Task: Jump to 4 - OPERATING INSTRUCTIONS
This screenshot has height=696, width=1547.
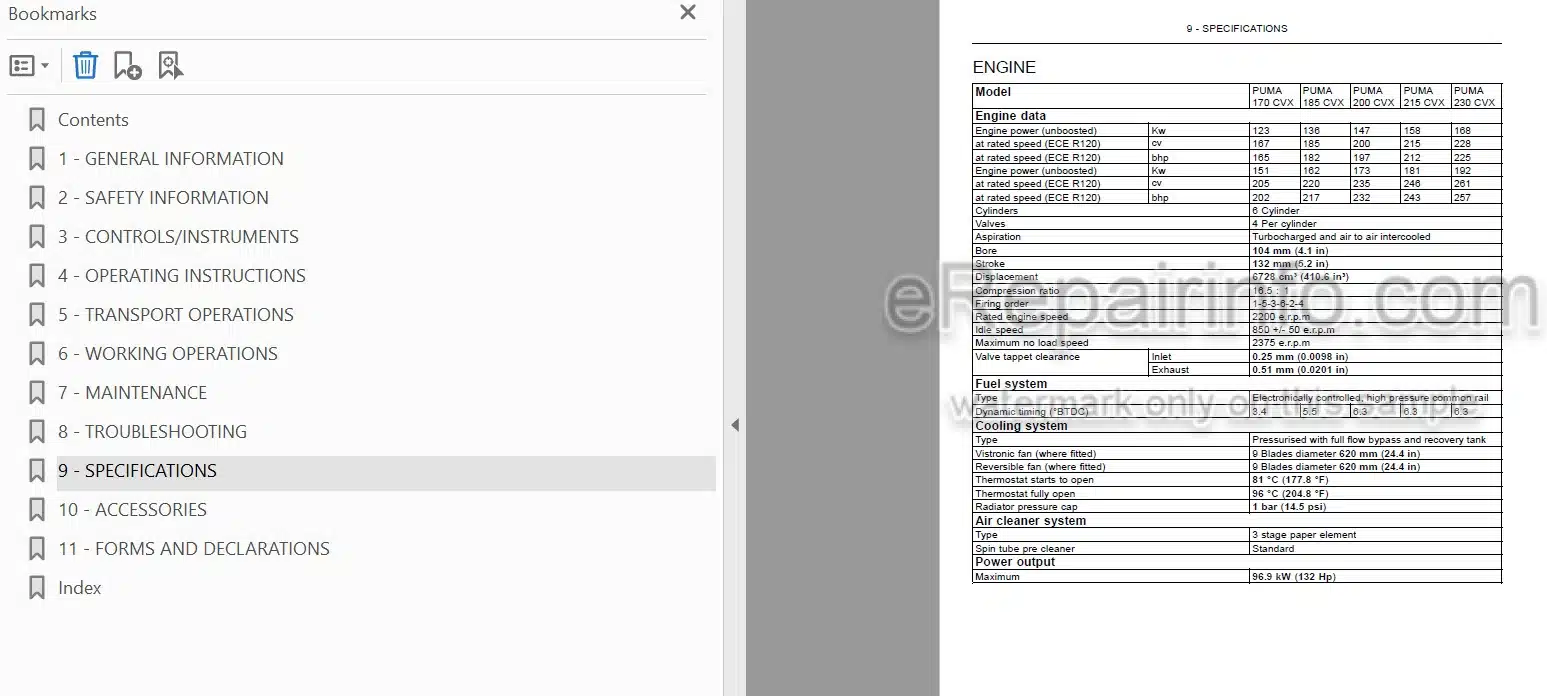Action: (182, 276)
